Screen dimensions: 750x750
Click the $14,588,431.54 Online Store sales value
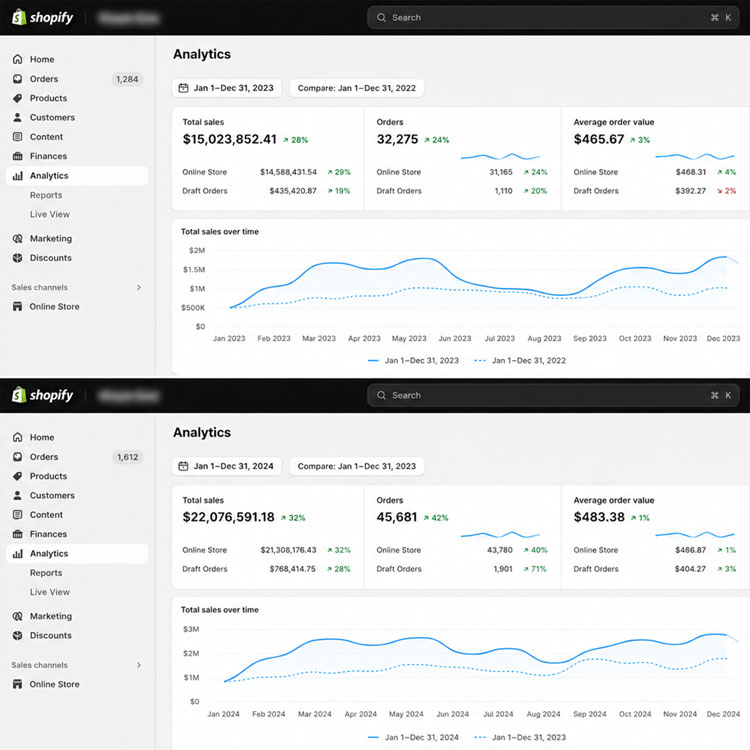288,172
